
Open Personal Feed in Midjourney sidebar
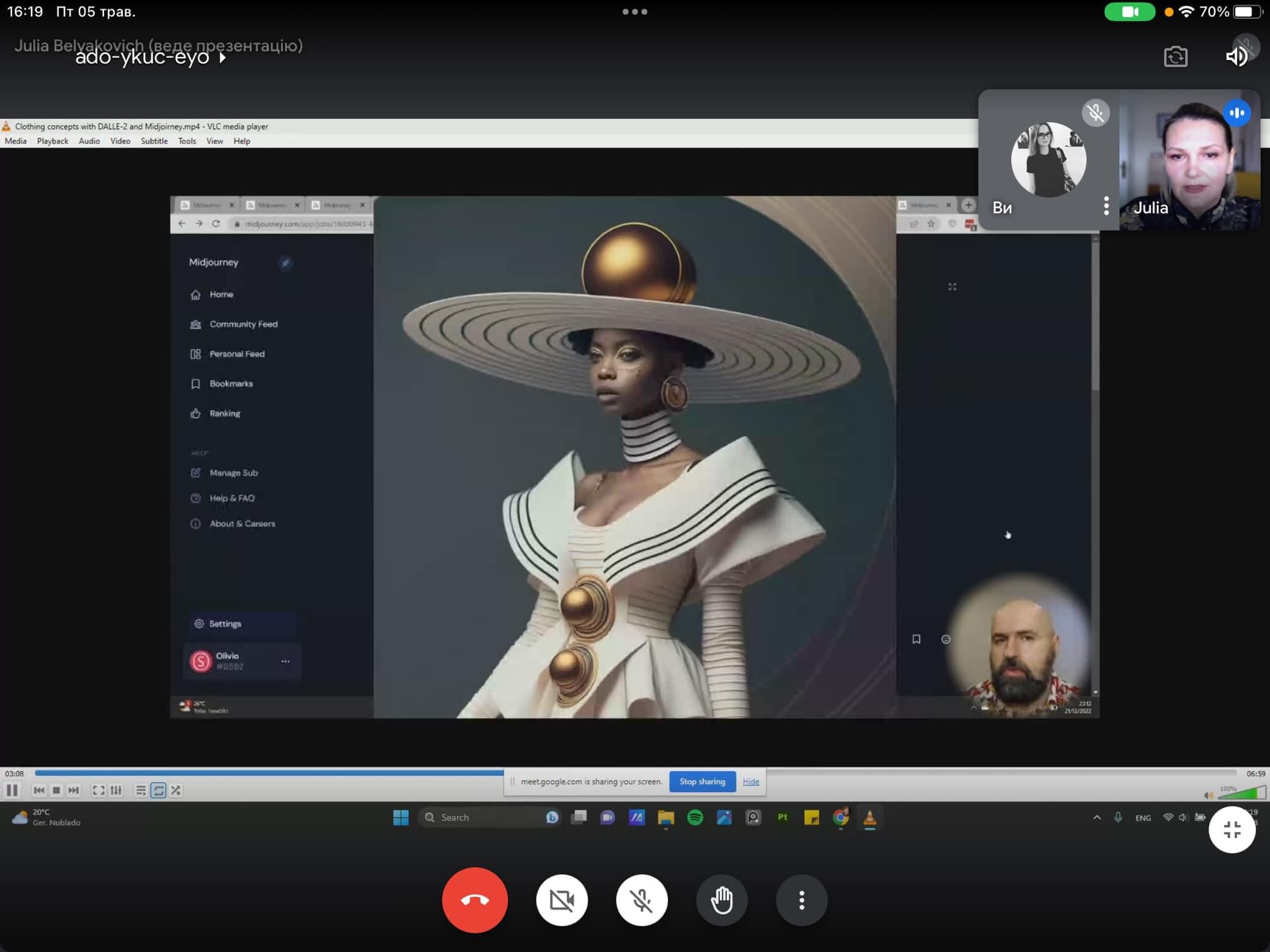227,354
